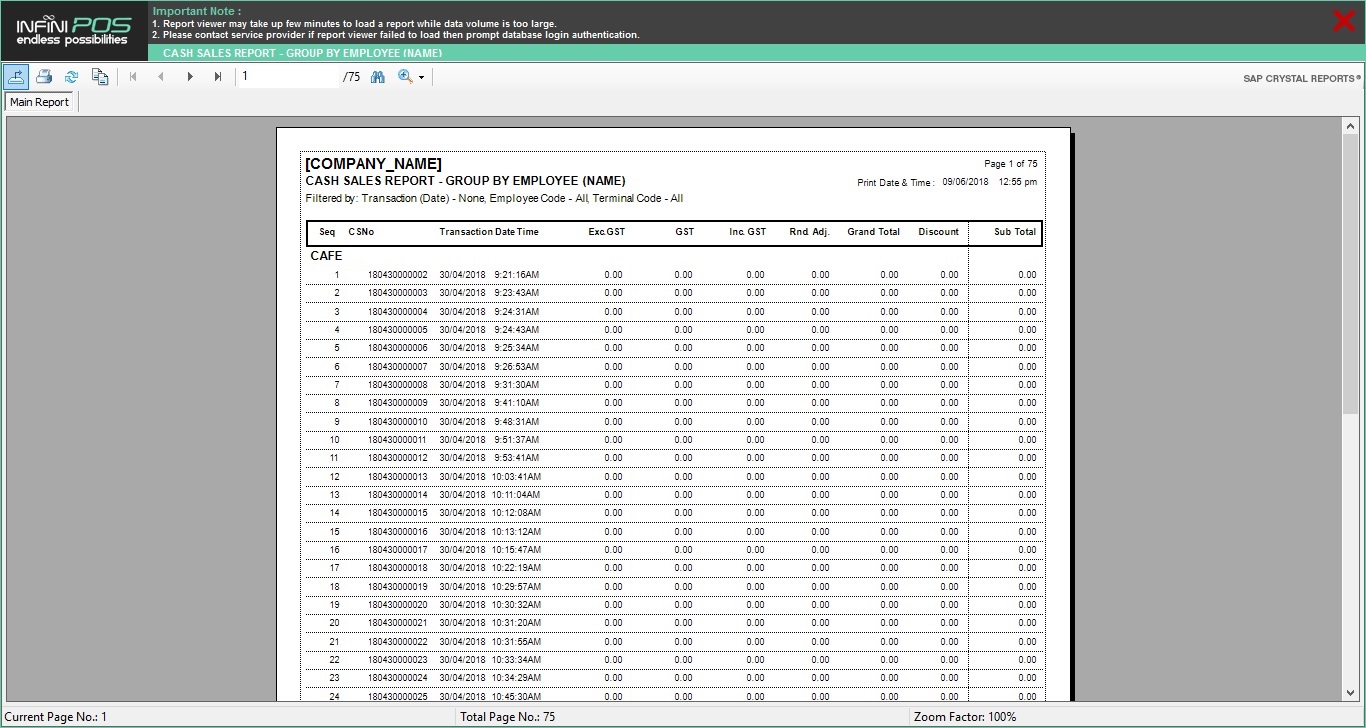Click the Grand Total column header
This screenshot has height=728, width=1366.
click(x=874, y=232)
